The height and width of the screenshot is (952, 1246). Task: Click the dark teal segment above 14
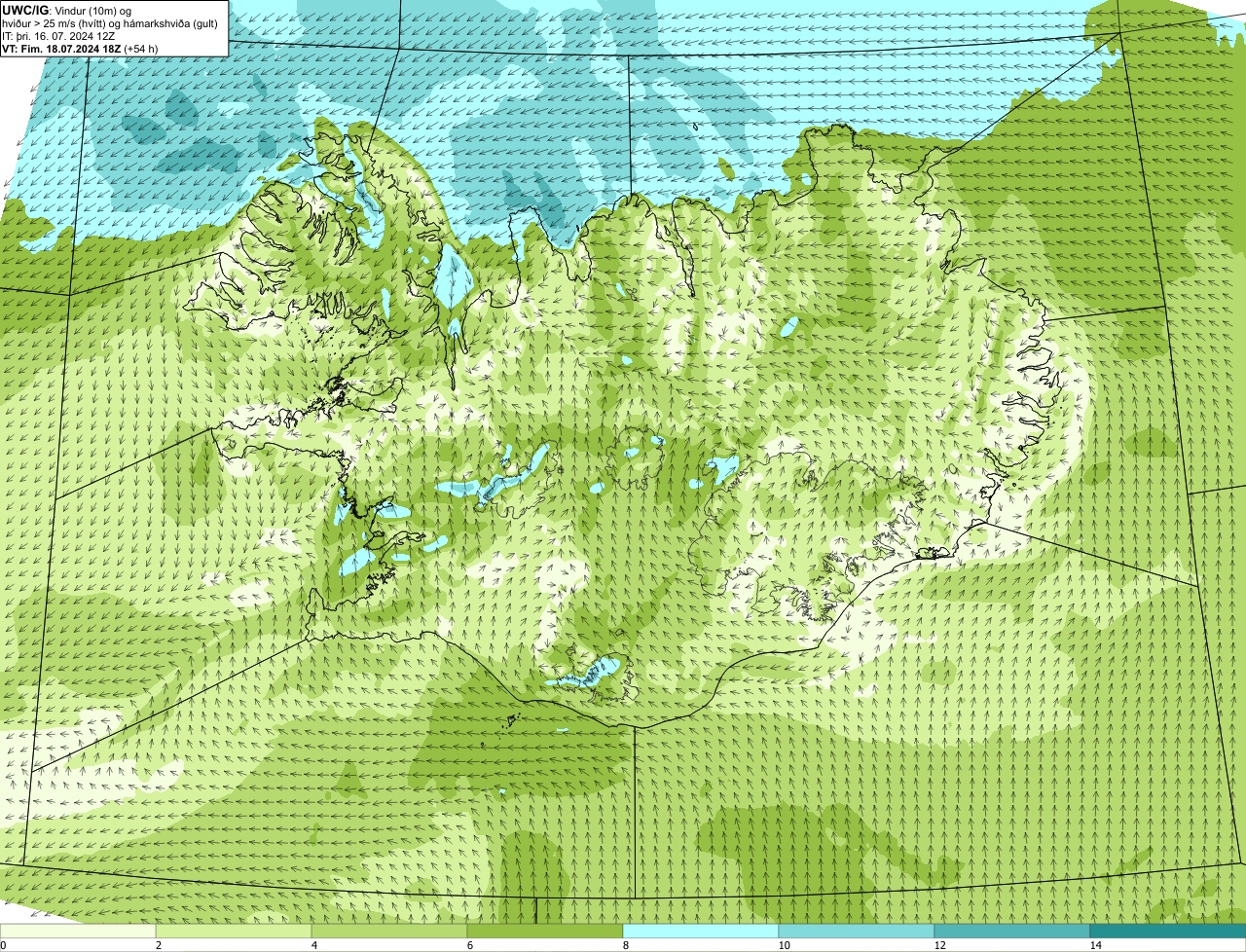point(1168,931)
